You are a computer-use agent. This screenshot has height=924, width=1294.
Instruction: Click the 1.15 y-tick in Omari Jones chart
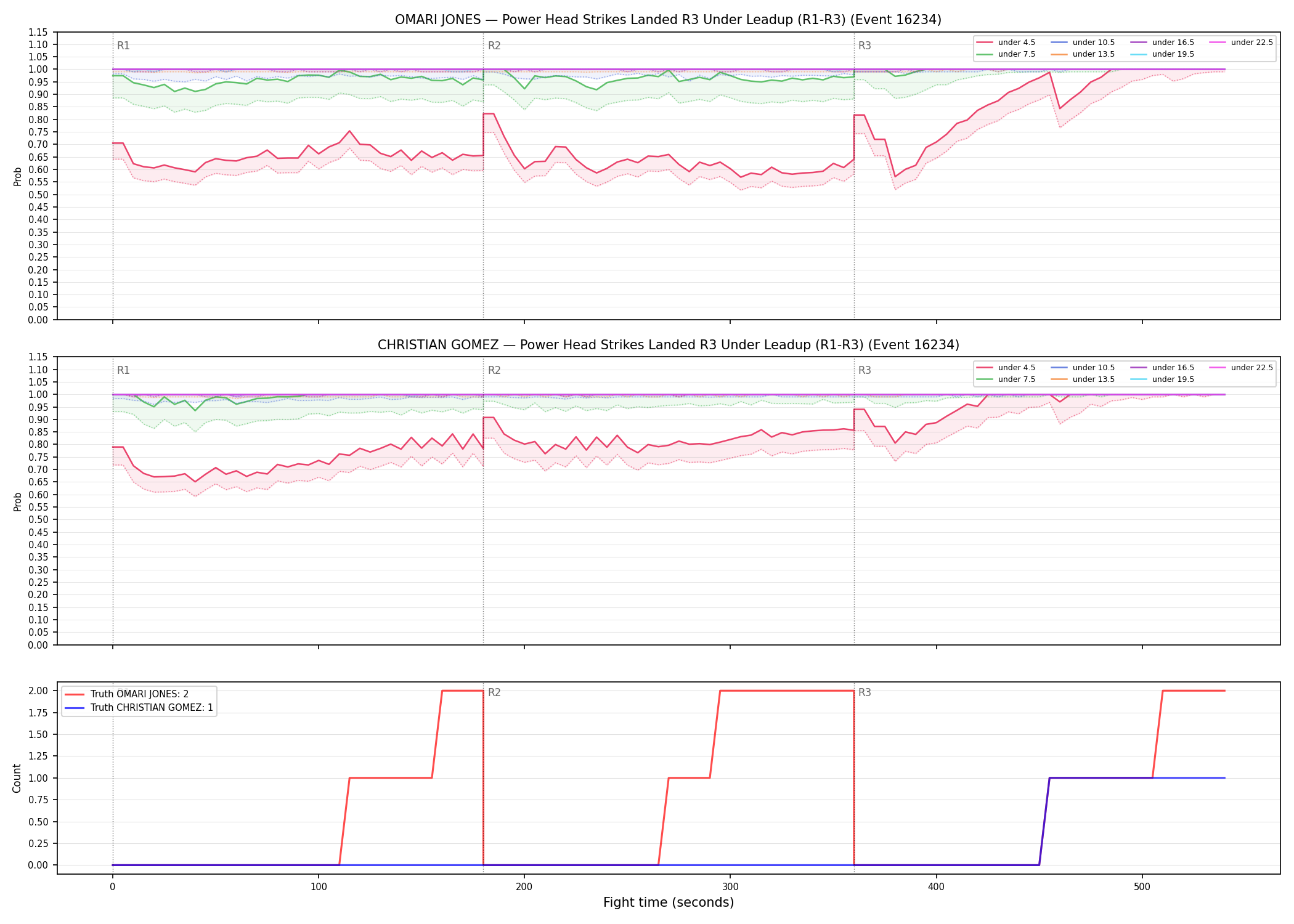pyautogui.click(x=38, y=32)
